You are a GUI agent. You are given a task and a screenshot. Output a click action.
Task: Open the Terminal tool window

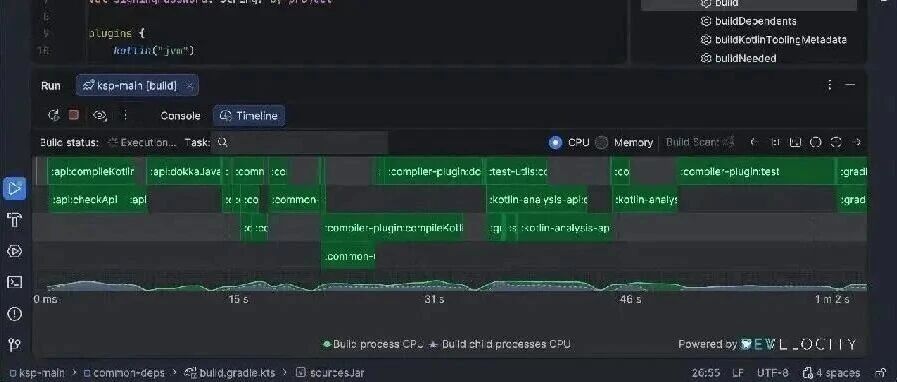pyautogui.click(x=14, y=282)
